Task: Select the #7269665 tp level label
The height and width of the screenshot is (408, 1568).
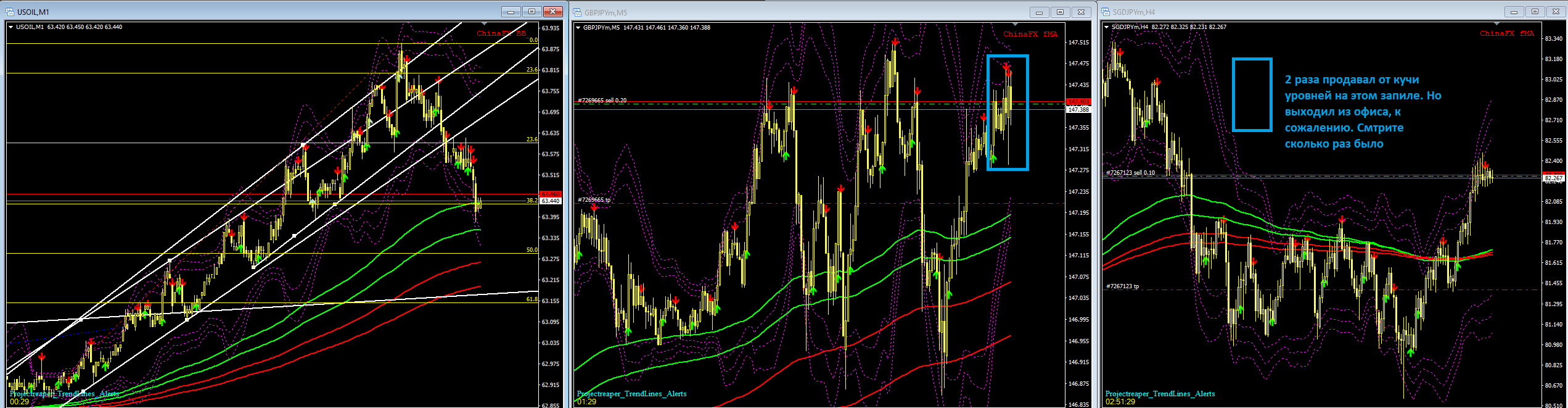Action: [x=594, y=200]
